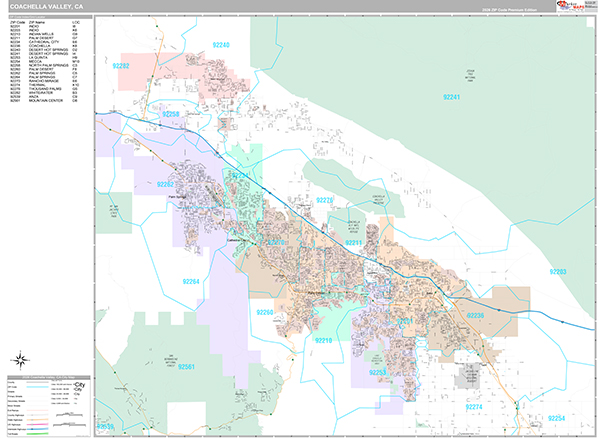Select the 92264 ZIP code label
This screenshot has width=600, height=438.
point(191,282)
